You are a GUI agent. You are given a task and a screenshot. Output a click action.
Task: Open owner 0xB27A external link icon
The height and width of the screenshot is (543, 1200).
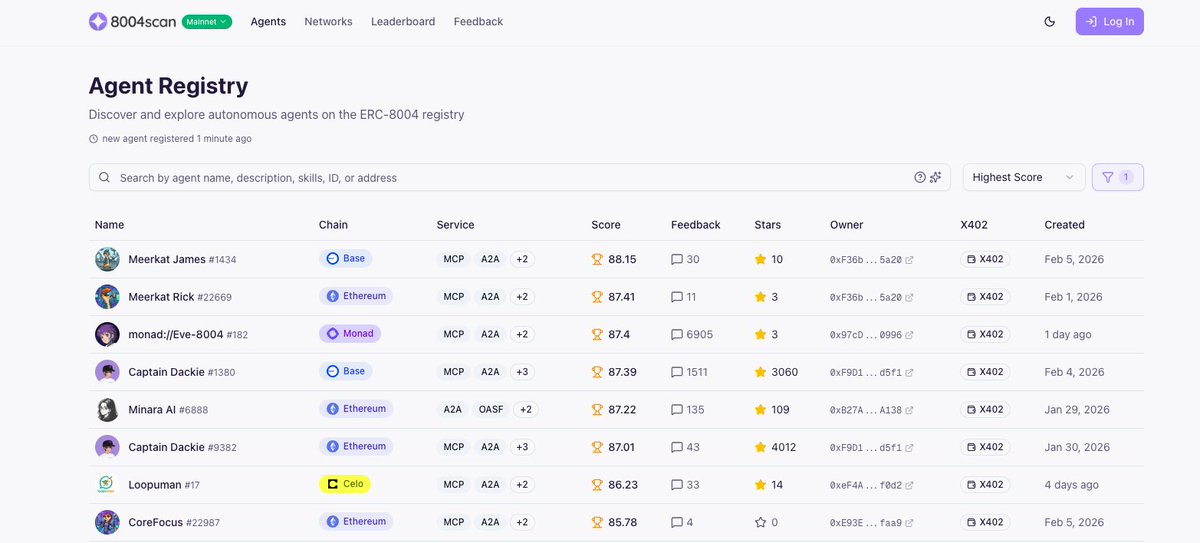click(909, 410)
